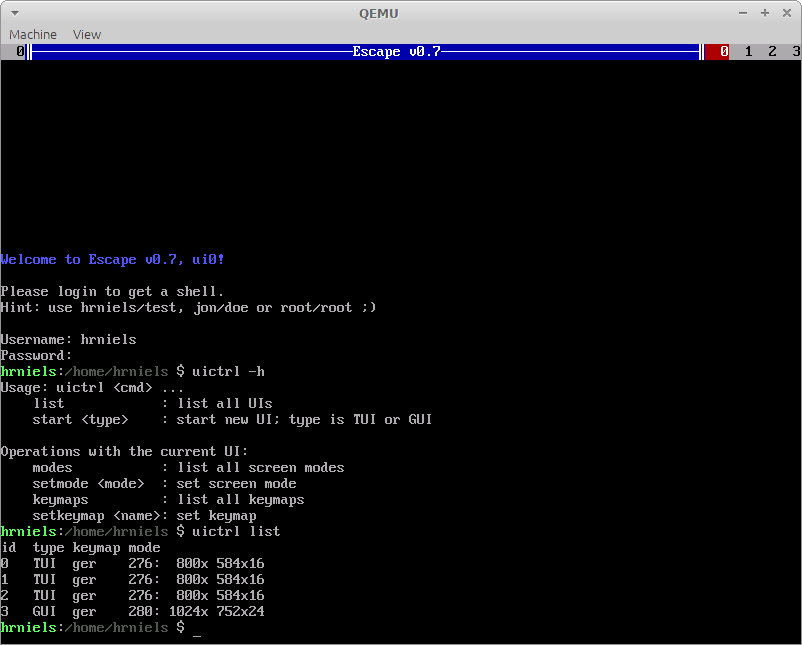Minimize the QEMU window
This screenshot has height=645, width=802.
click(743, 13)
